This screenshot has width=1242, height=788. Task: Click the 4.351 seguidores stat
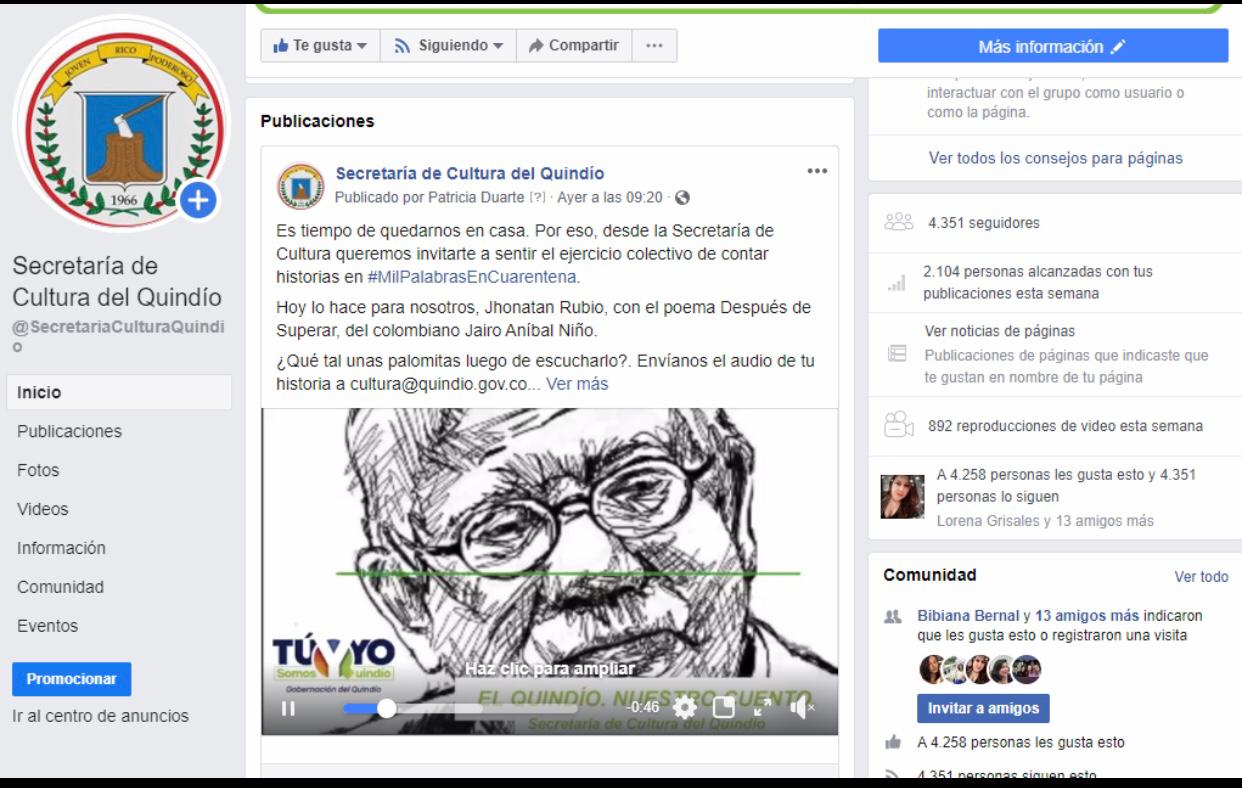click(x=984, y=223)
